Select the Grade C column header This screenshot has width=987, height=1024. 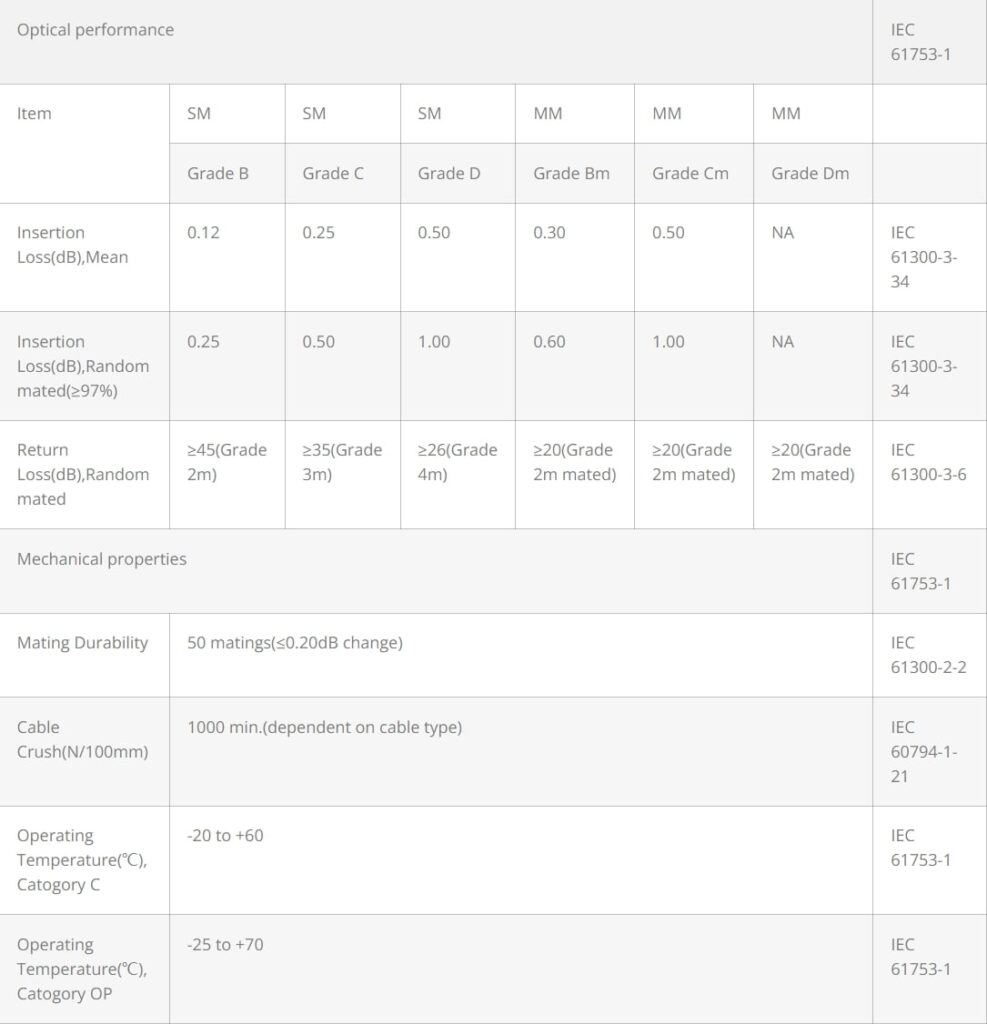(x=332, y=173)
